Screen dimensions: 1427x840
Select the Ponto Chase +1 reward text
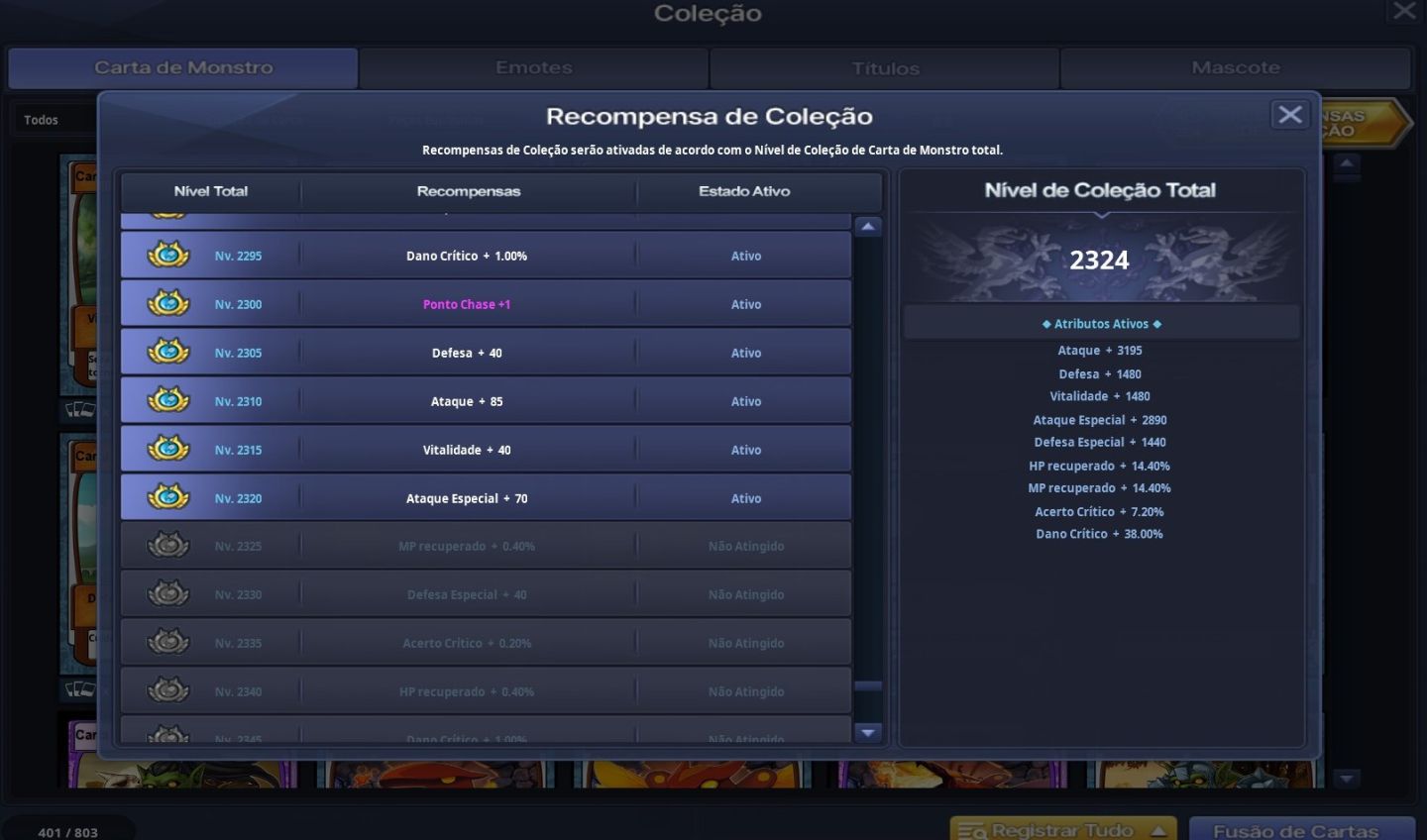point(467,304)
